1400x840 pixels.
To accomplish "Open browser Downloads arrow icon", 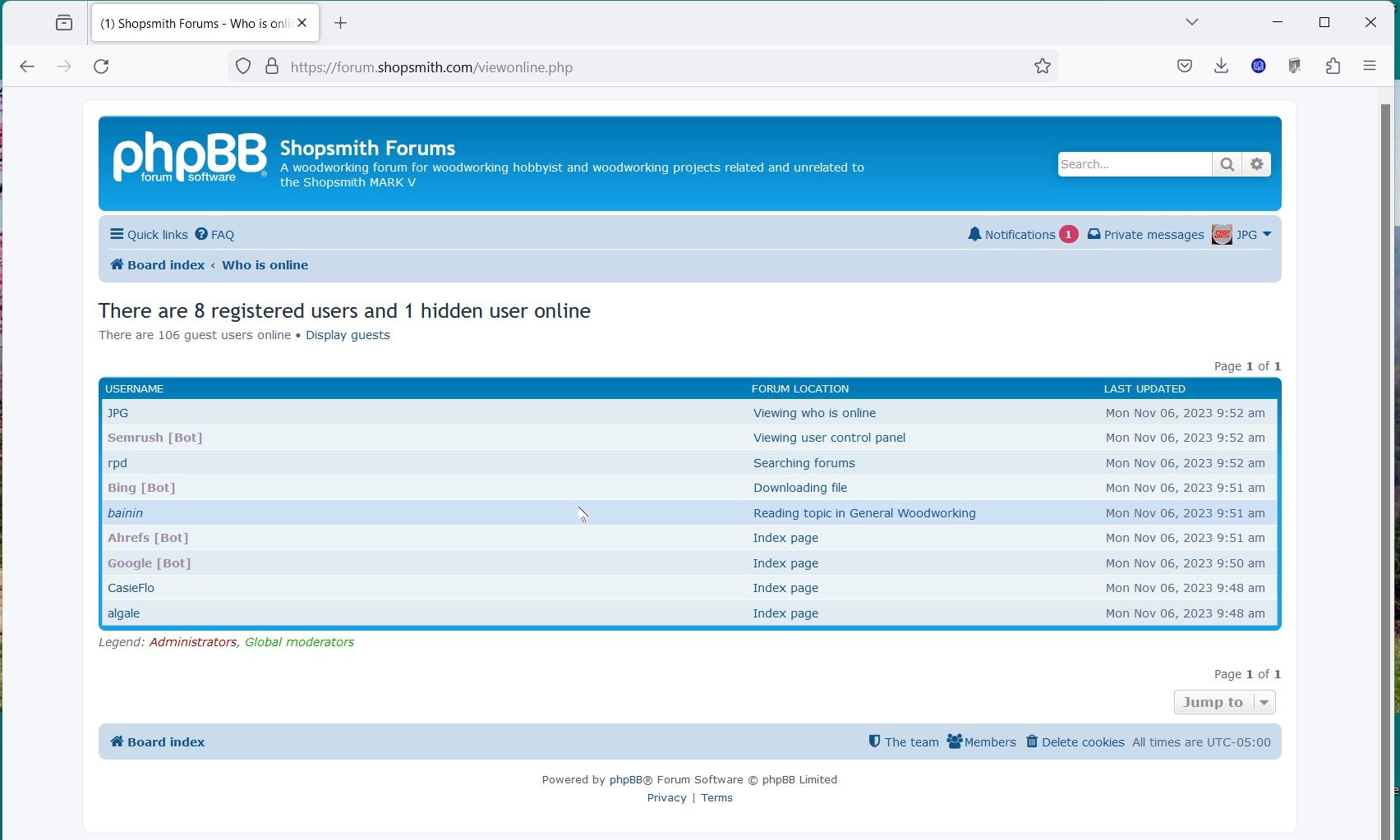I will coord(1221,67).
